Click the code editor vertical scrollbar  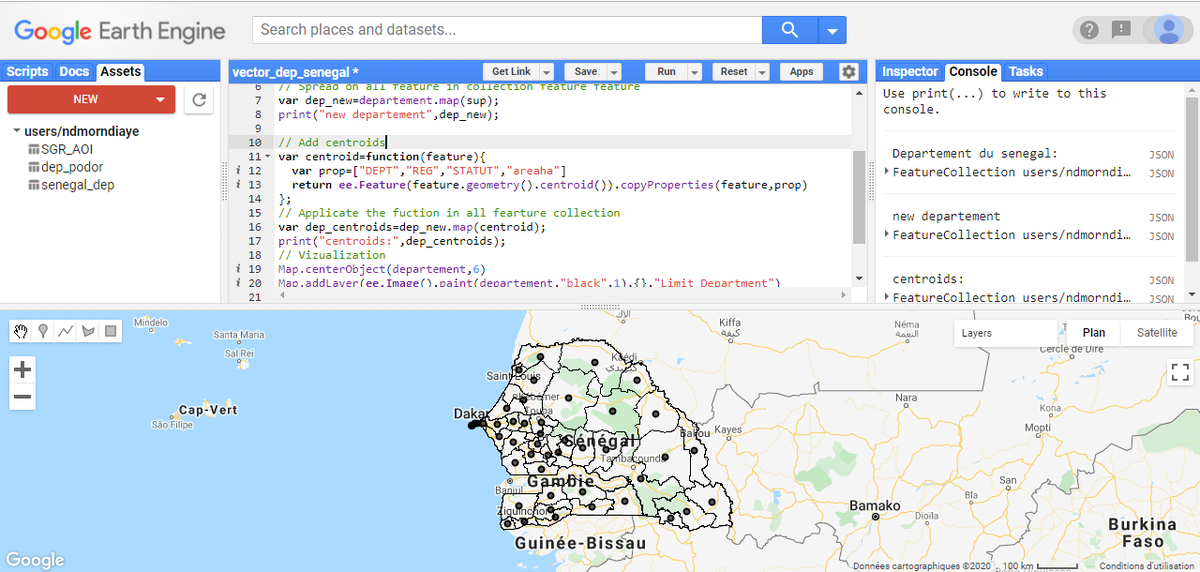[x=859, y=197]
